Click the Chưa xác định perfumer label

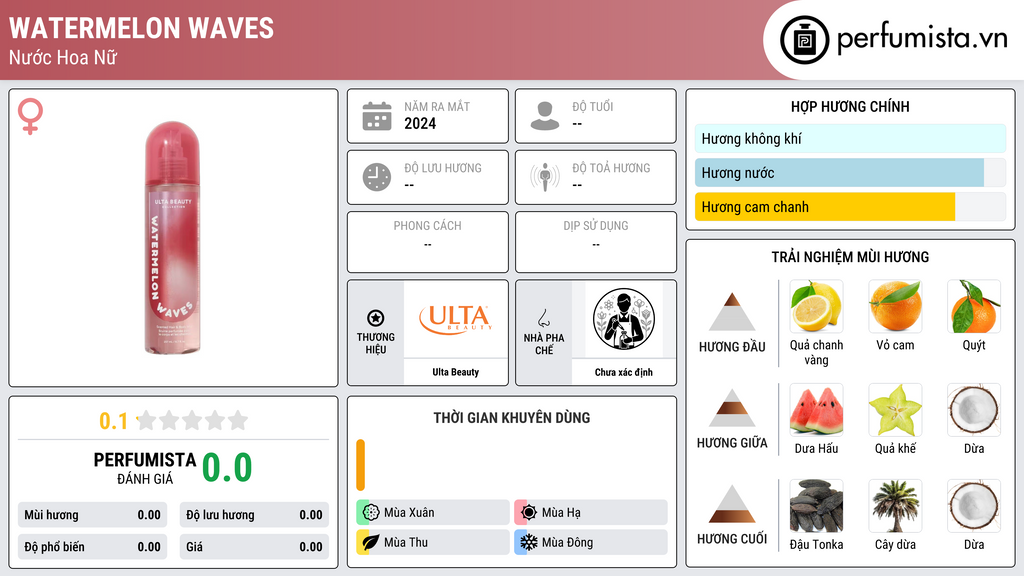coord(624,372)
